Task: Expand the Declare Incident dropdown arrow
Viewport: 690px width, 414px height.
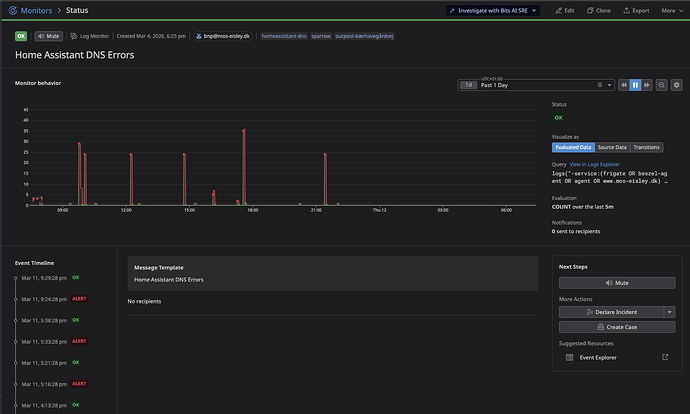Action: point(669,312)
